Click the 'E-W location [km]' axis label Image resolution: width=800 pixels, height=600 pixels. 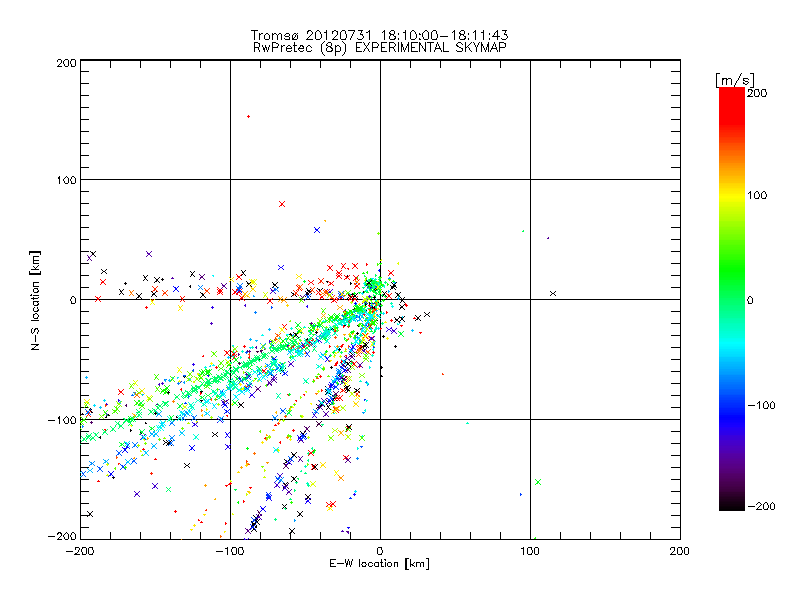(379, 564)
